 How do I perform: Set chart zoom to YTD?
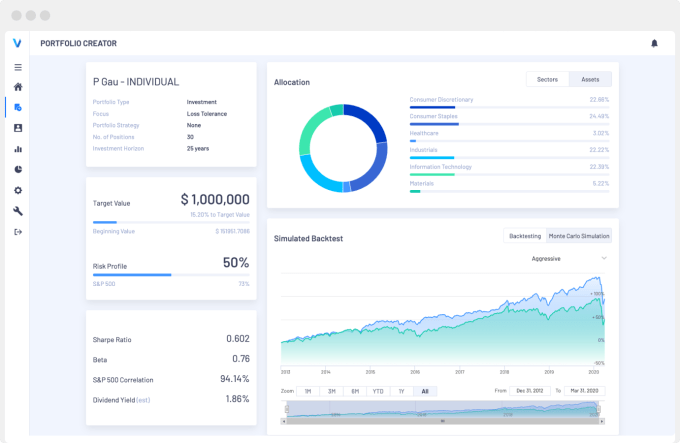378,391
